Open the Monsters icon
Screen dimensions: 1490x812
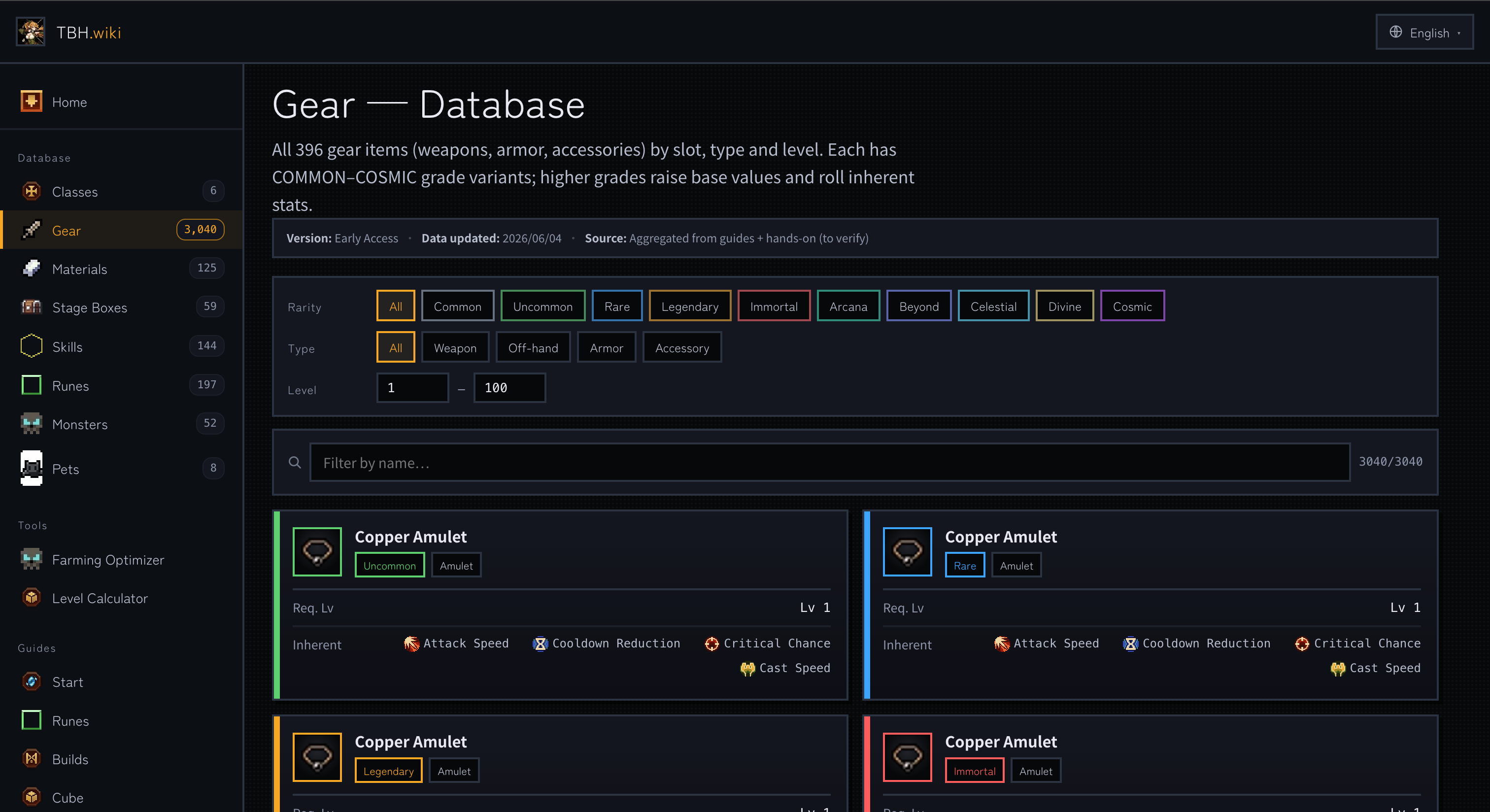(31, 424)
